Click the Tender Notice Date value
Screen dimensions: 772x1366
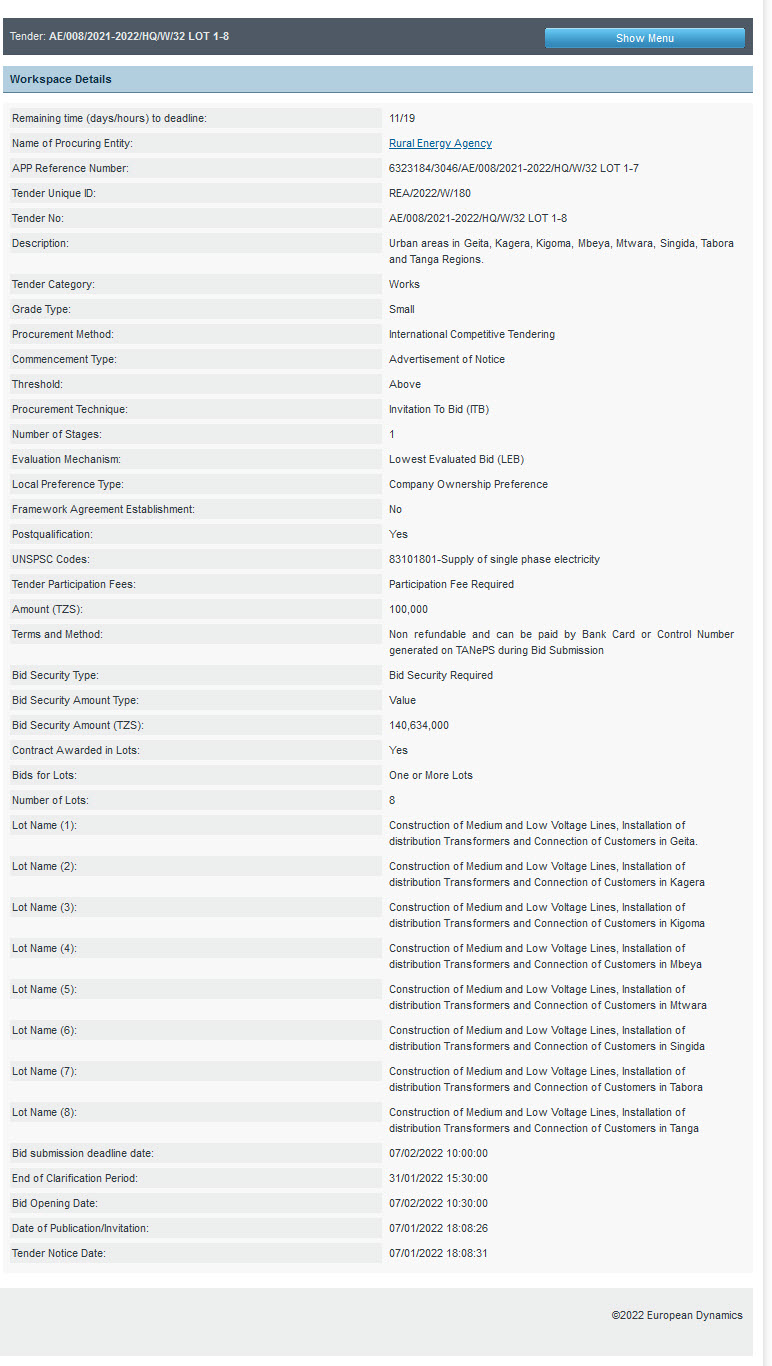tap(438, 1254)
